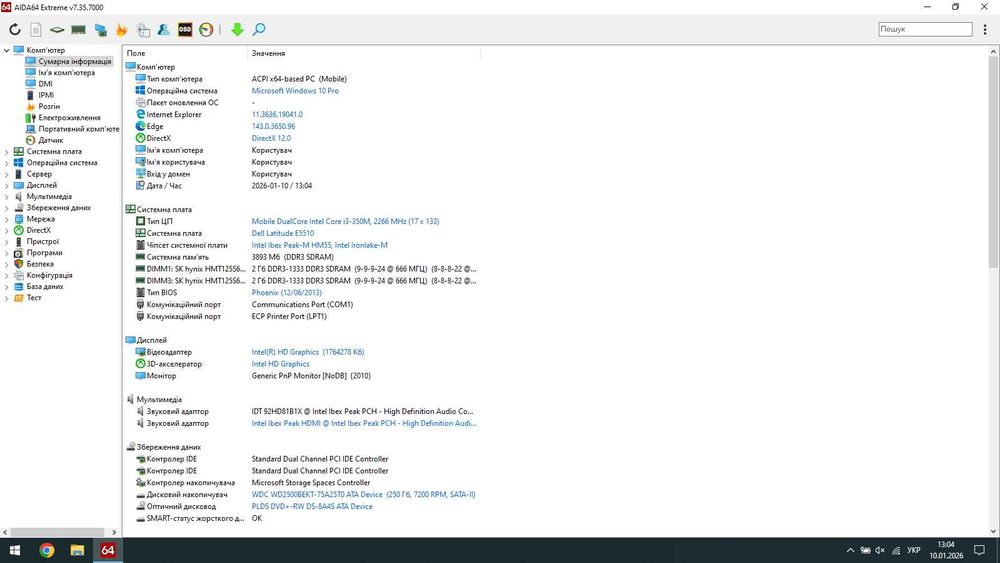Expand the Сервер tree node
Image resolution: width=1000 pixels, height=563 pixels.
point(6,174)
